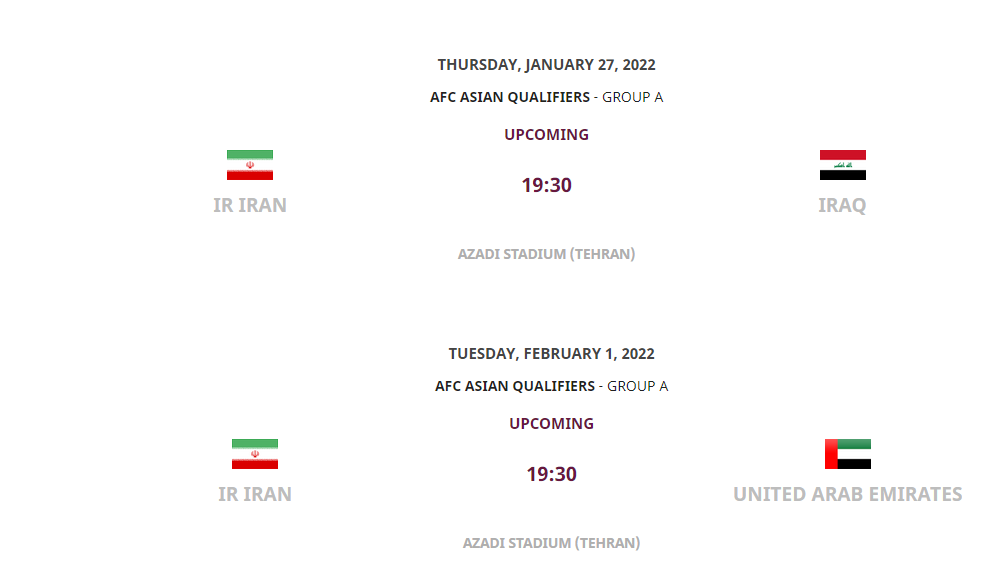Viewport: 992px width, 576px height.
Task: Select the Thursday, January 27, 2022 date heading
Action: pos(547,65)
